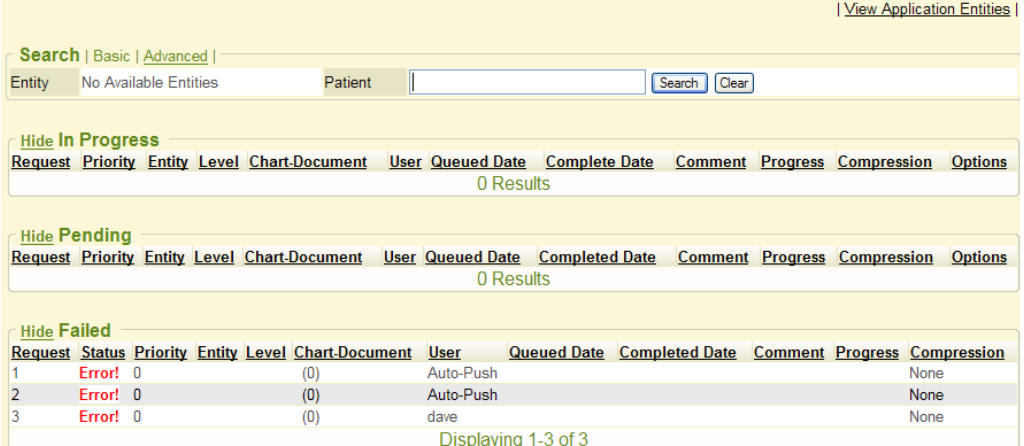Sort In Progress by Queued Date
This screenshot has height=446, width=1024.
point(478,162)
